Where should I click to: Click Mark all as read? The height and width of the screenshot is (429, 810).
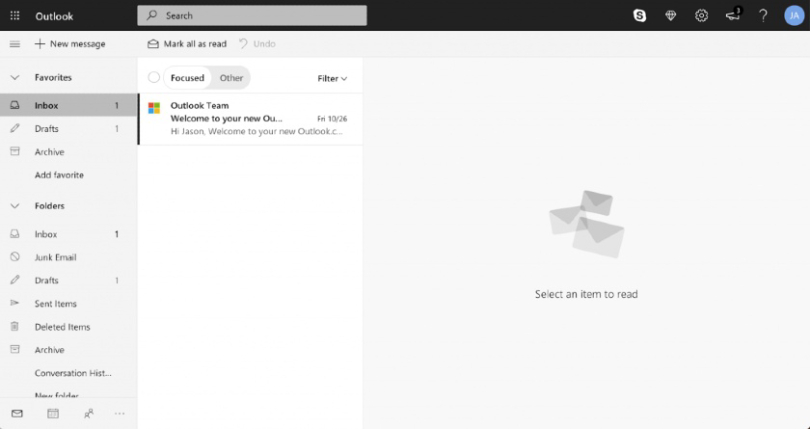[187, 44]
